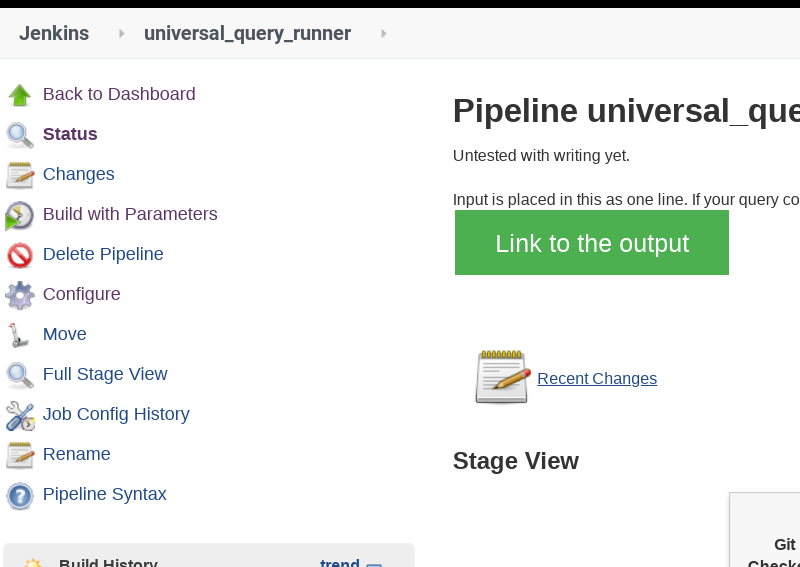800x567 pixels.
Task: Click the Status magnifier icon
Action: pos(20,135)
